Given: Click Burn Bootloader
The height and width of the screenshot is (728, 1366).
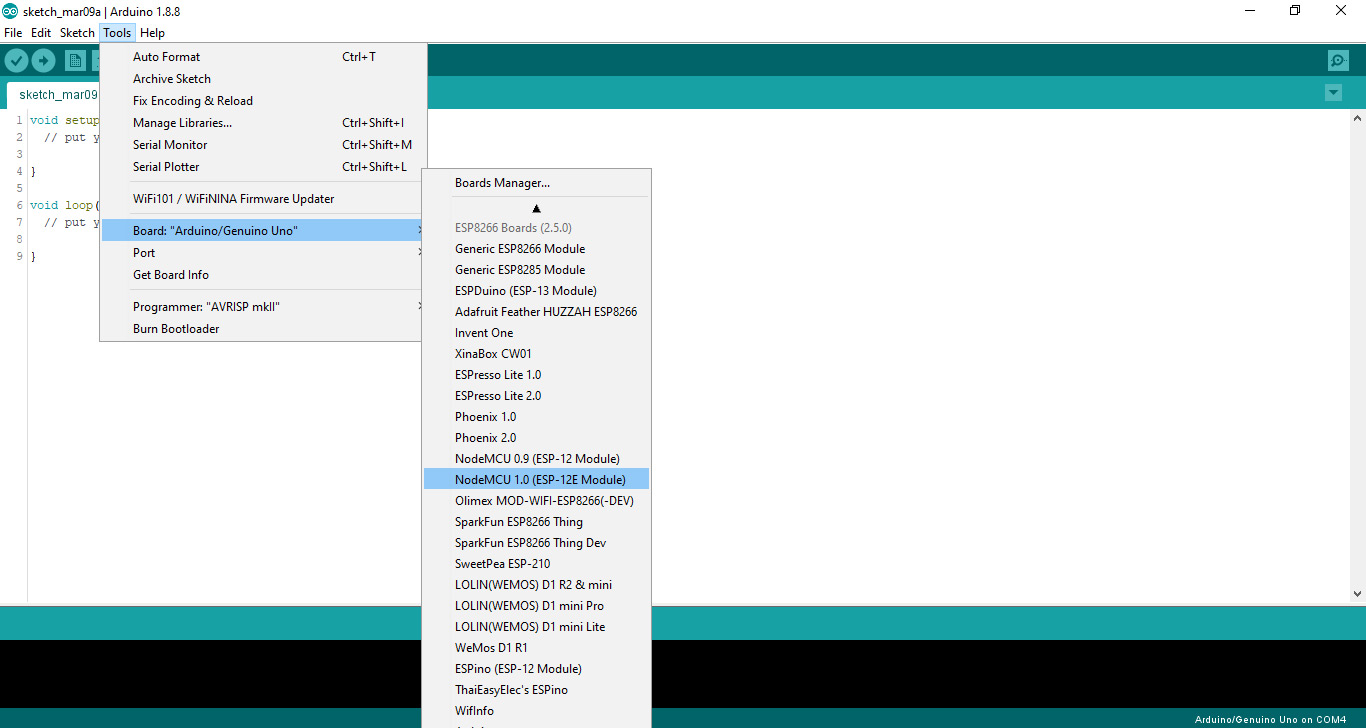Looking at the screenshot, I should 176,328.
